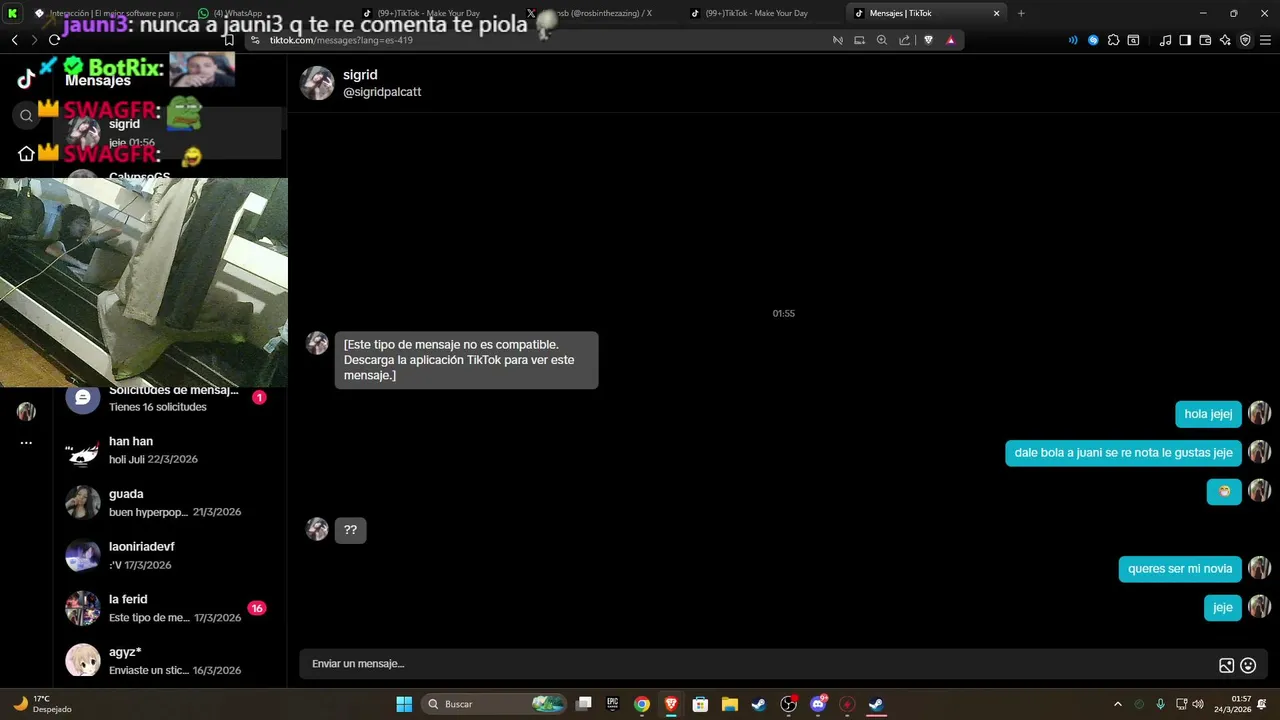Open Leo AI sparkle icon
This screenshot has height=720, width=1280.
click(1225, 40)
